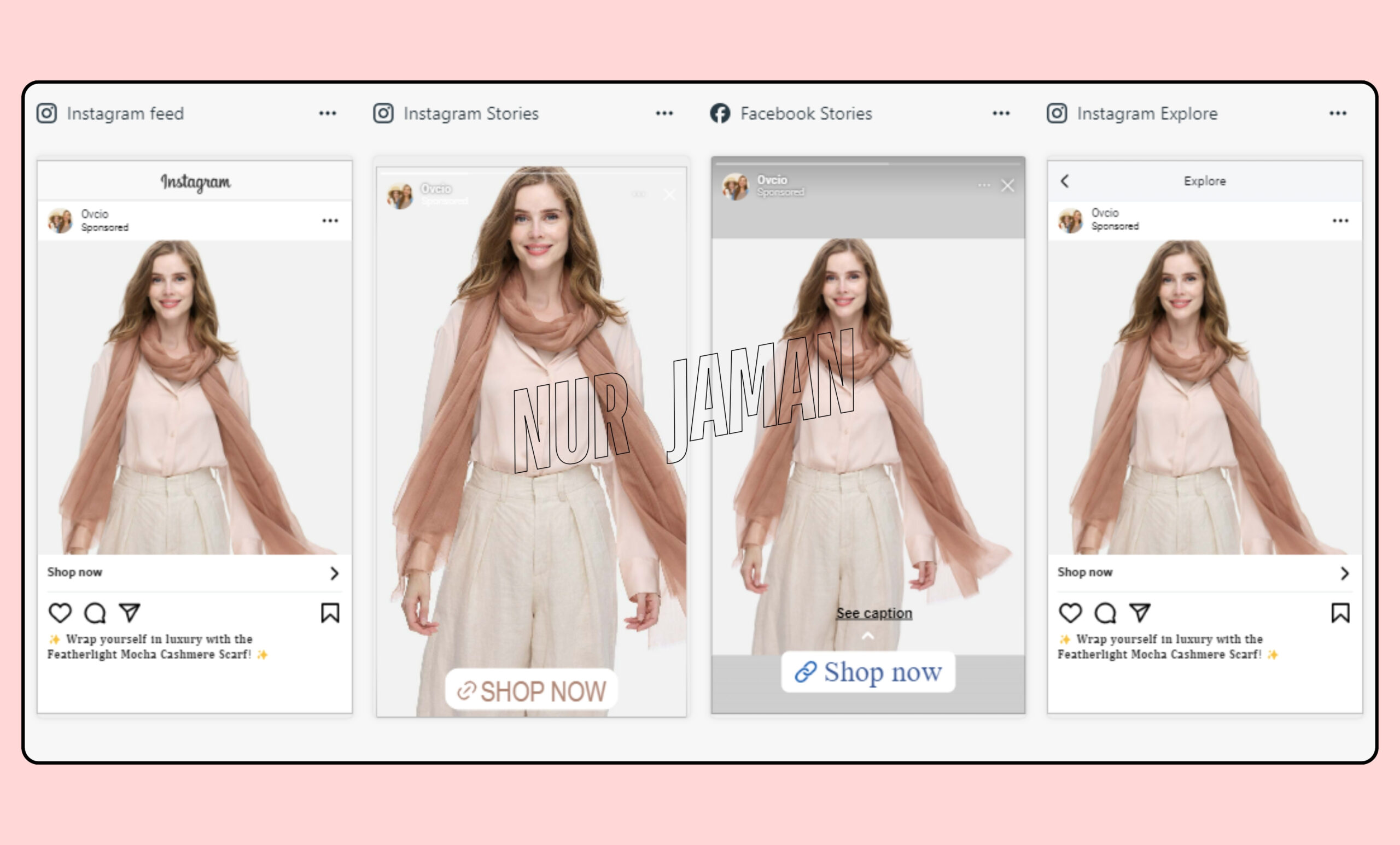Image resolution: width=1400 pixels, height=845 pixels.
Task: Click the See caption link
Action: point(874,613)
